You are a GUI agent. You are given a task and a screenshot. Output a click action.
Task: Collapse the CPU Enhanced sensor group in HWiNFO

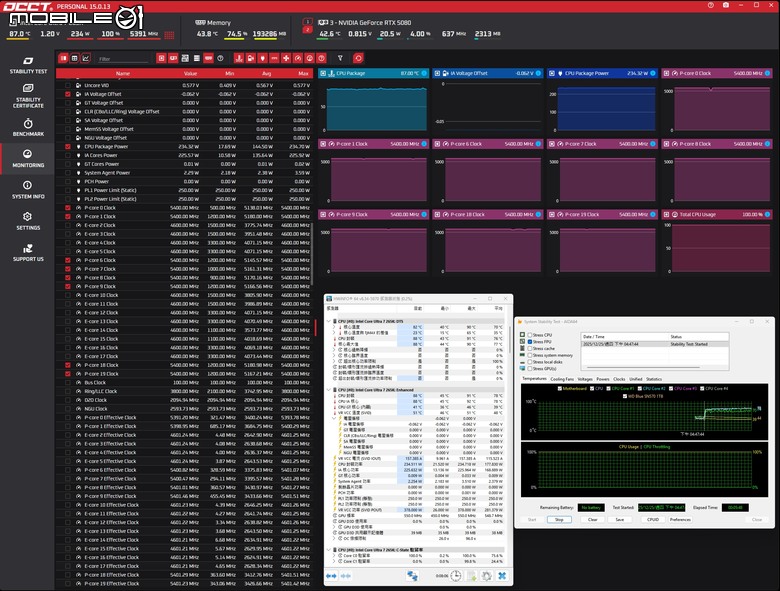[x=328, y=390]
